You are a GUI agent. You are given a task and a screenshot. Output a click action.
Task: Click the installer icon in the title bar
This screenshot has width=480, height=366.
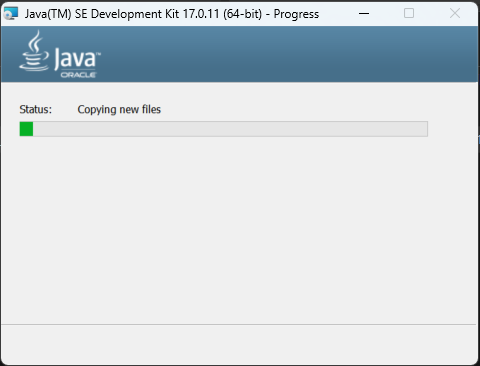point(11,14)
